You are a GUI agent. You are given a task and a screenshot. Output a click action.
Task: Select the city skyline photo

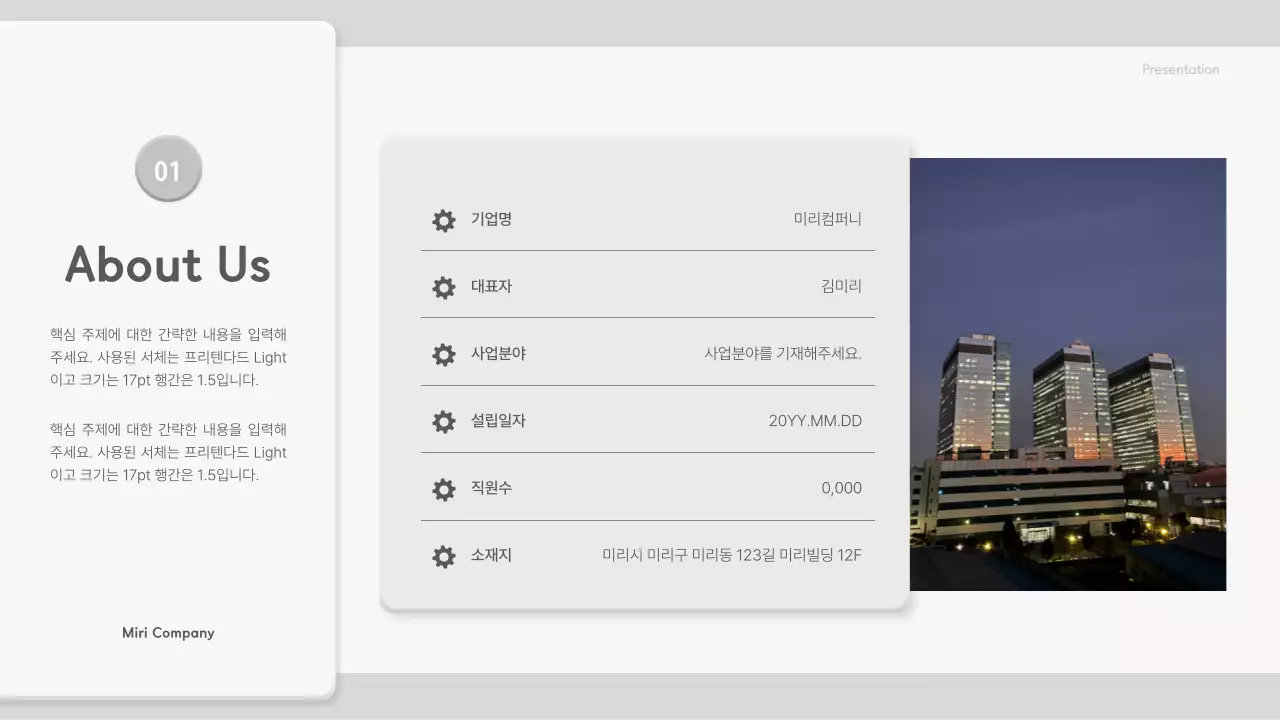1068,373
